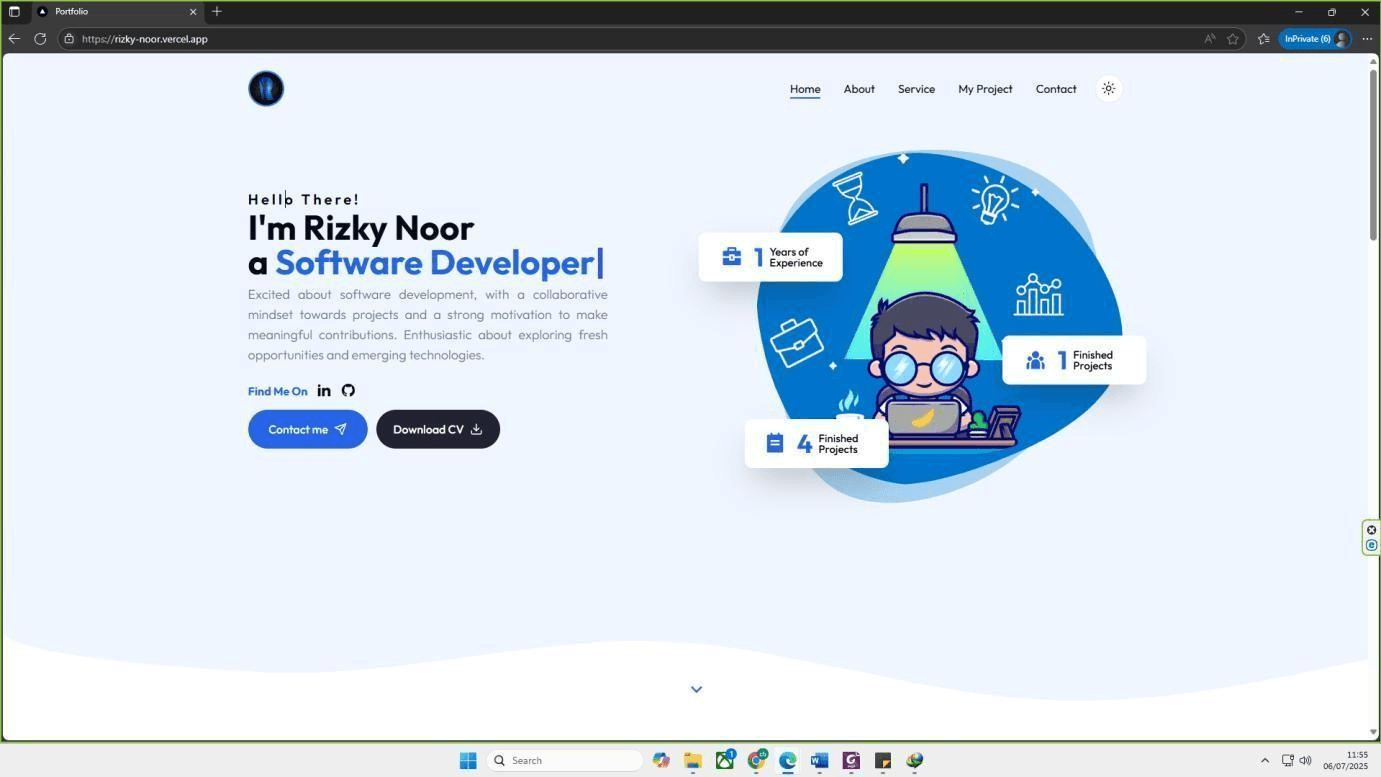Viewport: 1381px width, 777px height.
Task: Go to the My Project nav item
Action: tap(985, 89)
